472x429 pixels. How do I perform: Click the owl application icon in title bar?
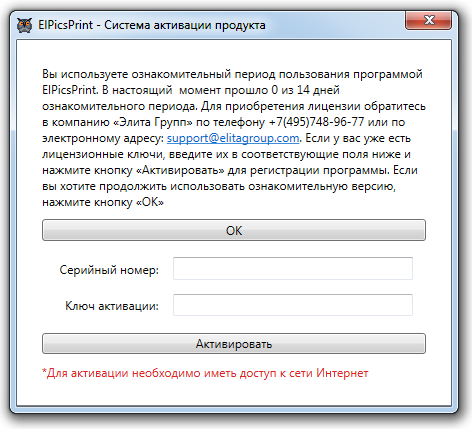(x=24, y=25)
